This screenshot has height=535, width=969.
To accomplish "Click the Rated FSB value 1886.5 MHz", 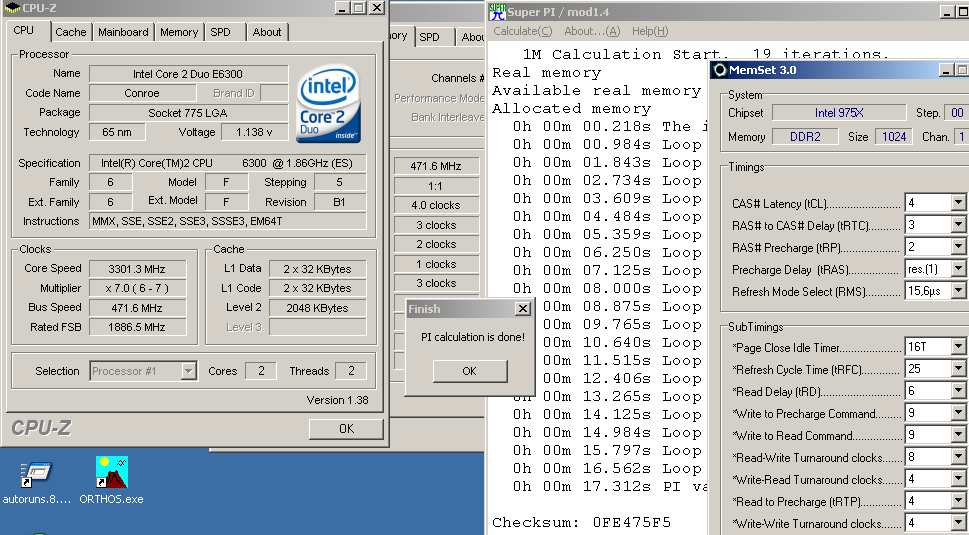I will tap(137, 327).
